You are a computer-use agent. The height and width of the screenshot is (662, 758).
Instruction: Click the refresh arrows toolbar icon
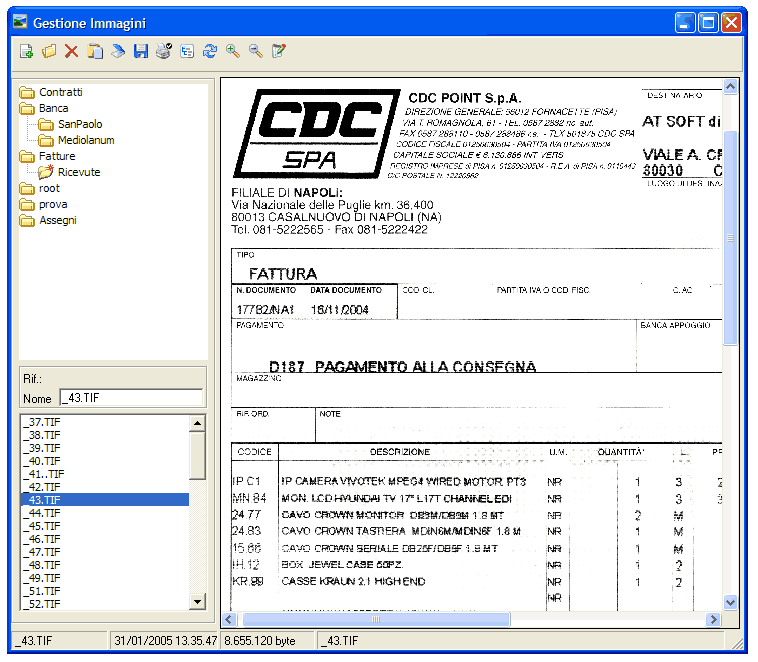(x=210, y=51)
